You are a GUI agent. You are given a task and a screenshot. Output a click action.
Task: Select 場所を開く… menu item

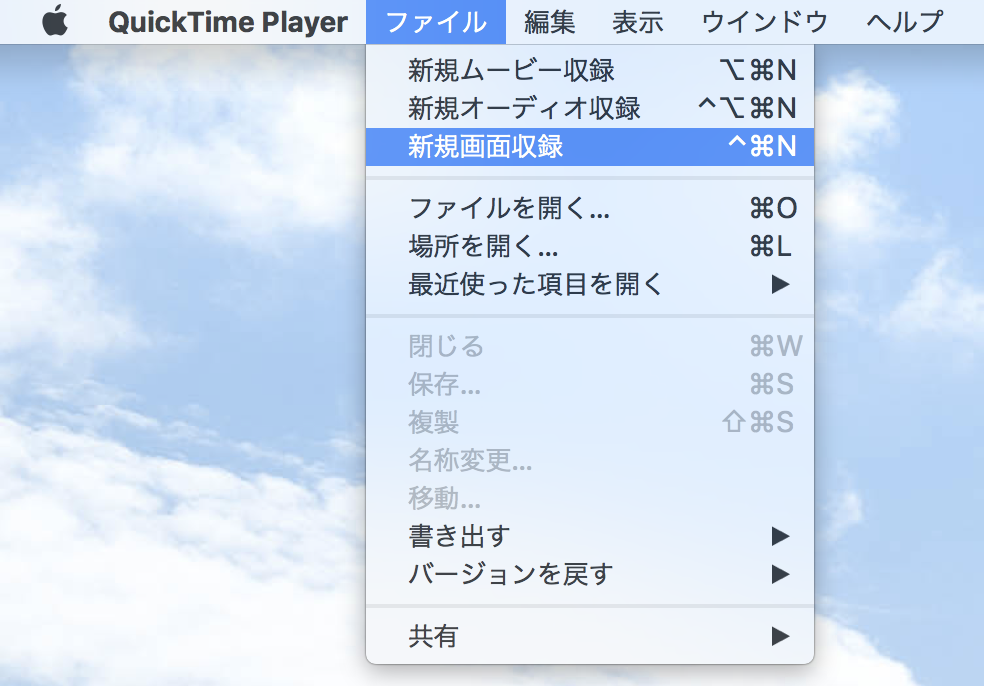590,246
